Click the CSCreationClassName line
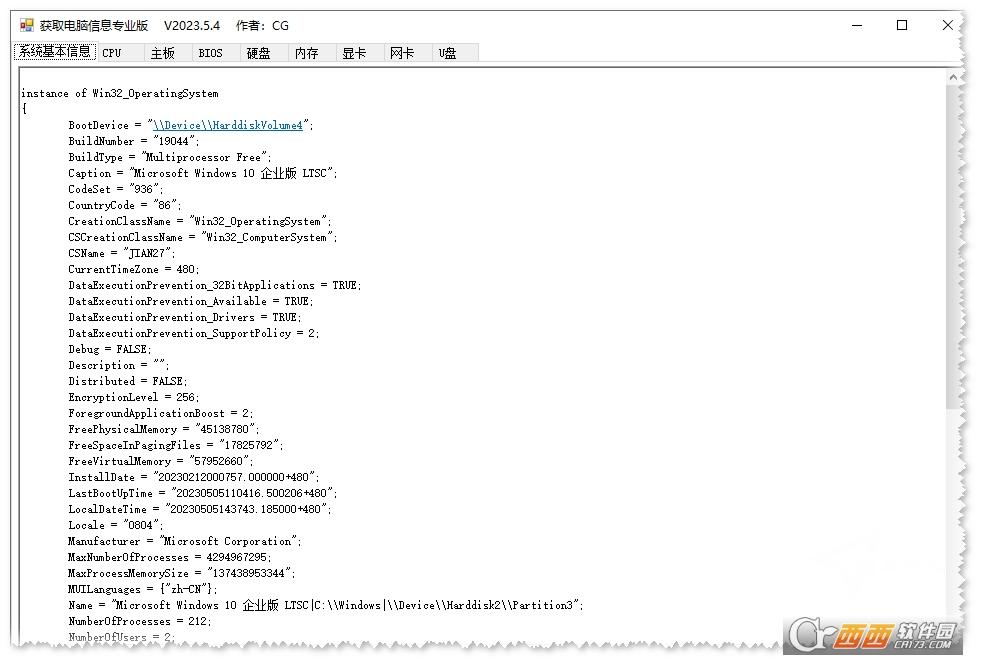This screenshot has width=983, height=665. [202, 237]
